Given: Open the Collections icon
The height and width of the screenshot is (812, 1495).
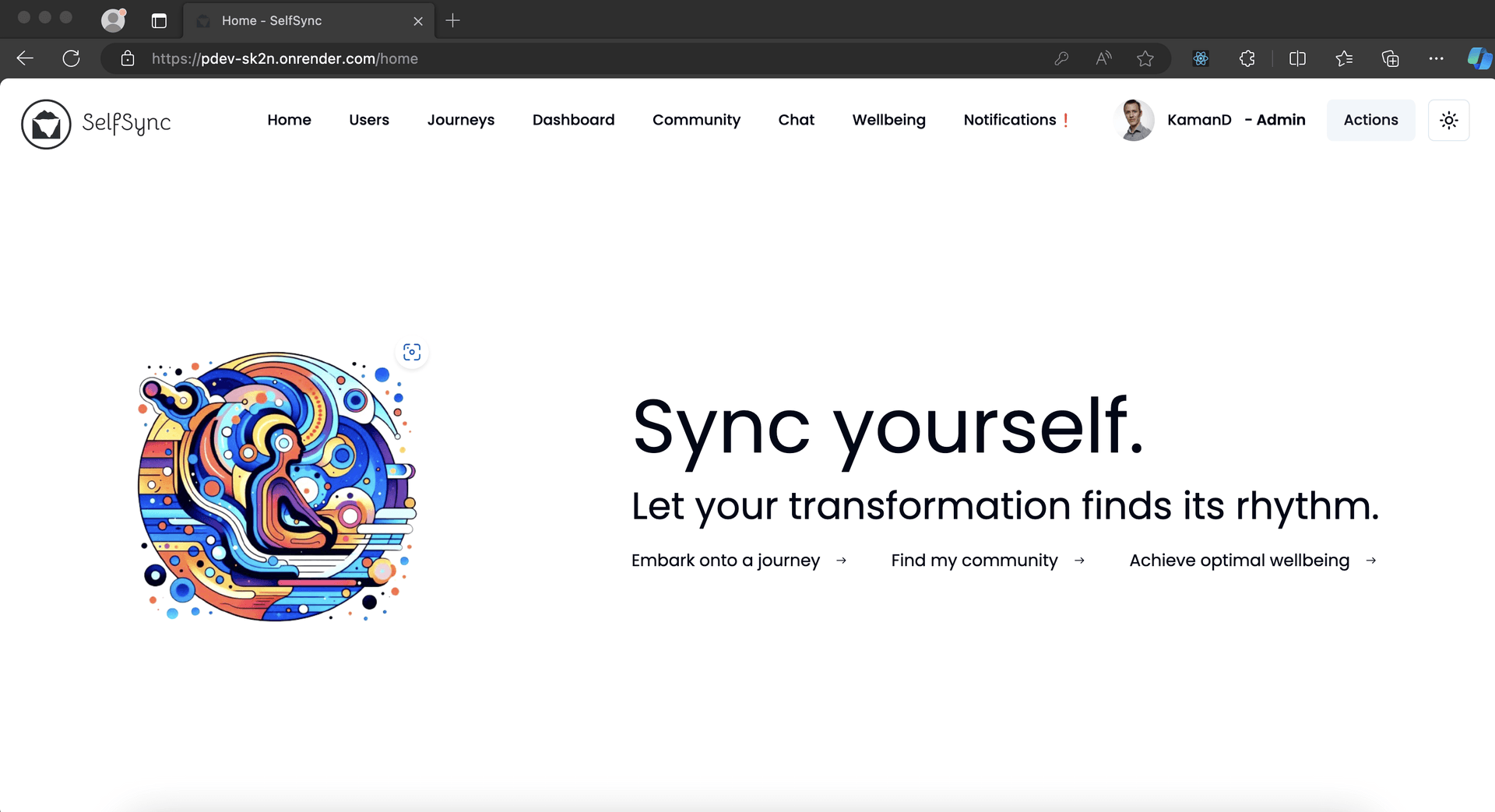Looking at the screenshot, I should tap(1391, 58).
